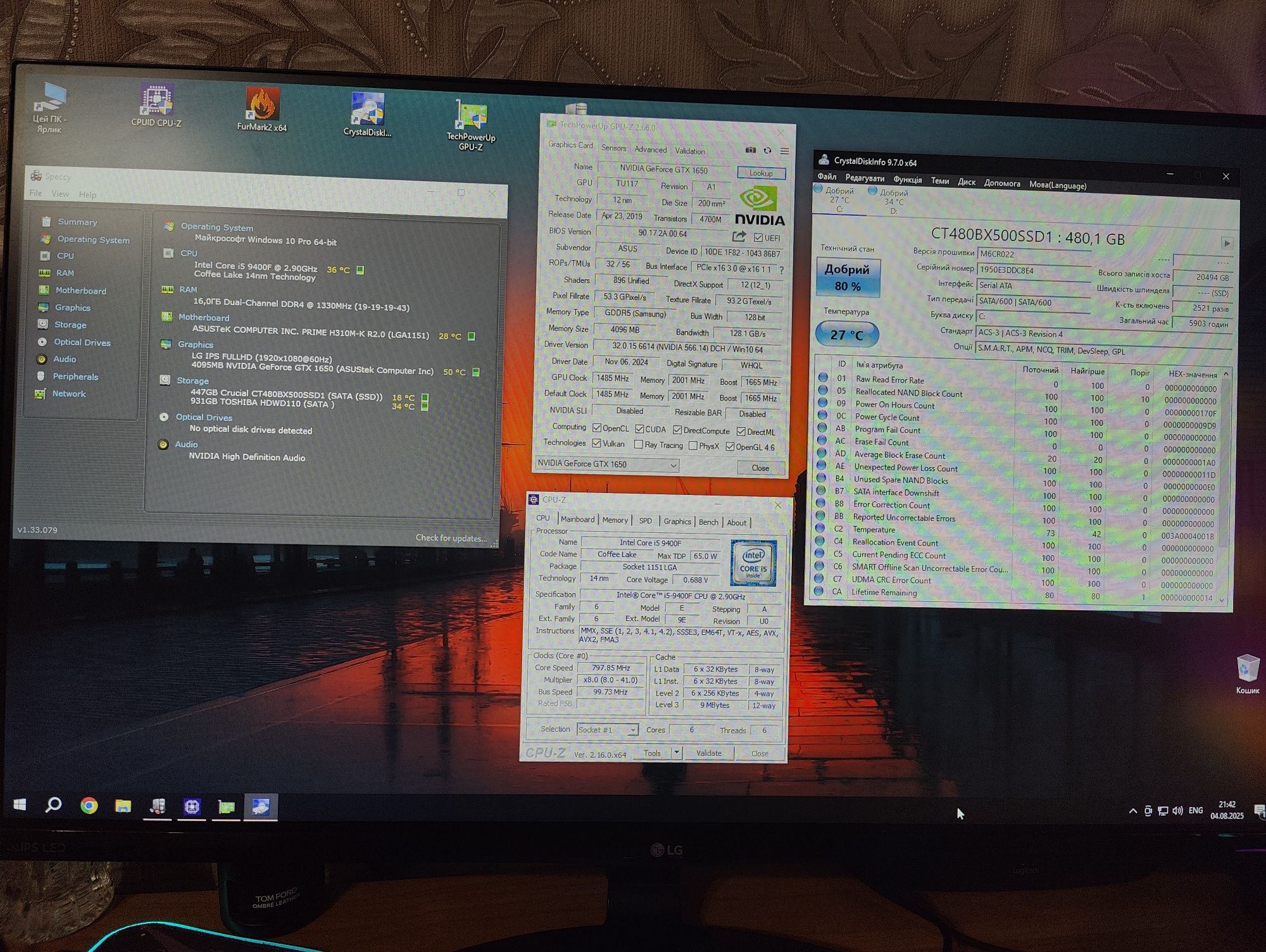Click the network icon in system tray
Image resolution: width=1266 pixels, height=952 pixels.
[x=1163, y=811]
